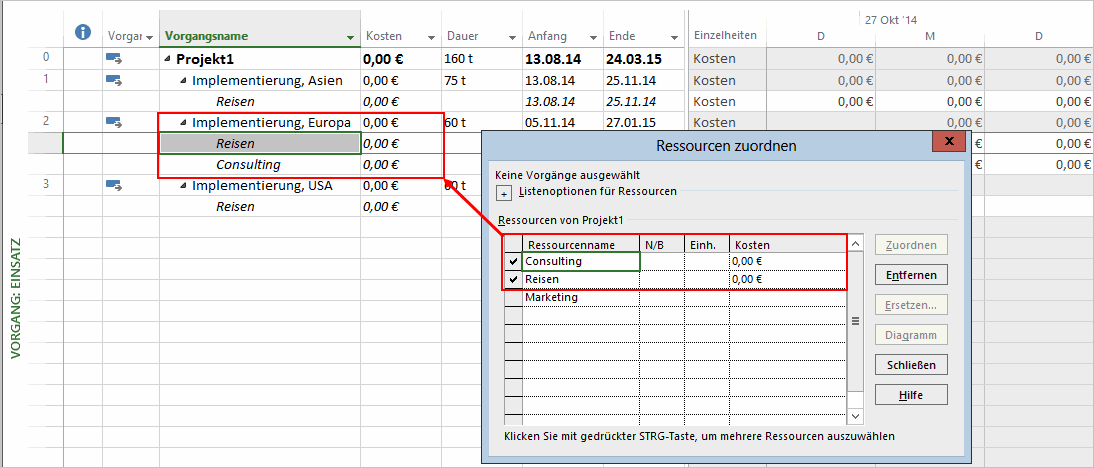The height and width of the screenshot is (468, 1094).
Task: Open the Vorgangsname column filter dropdown
Action: [350, 37]
